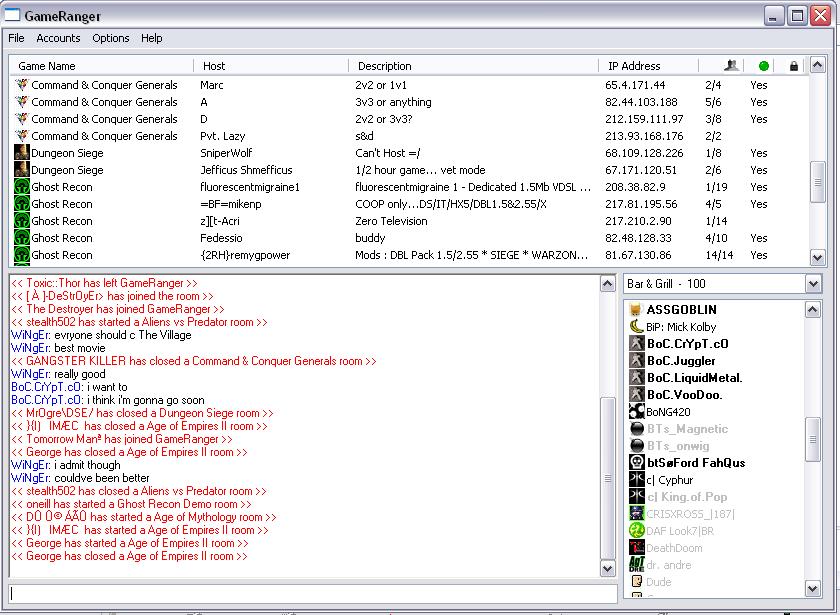The image size is (840, 615).
Task: Click the chat message input field
Action: click(x=310, y=593)
